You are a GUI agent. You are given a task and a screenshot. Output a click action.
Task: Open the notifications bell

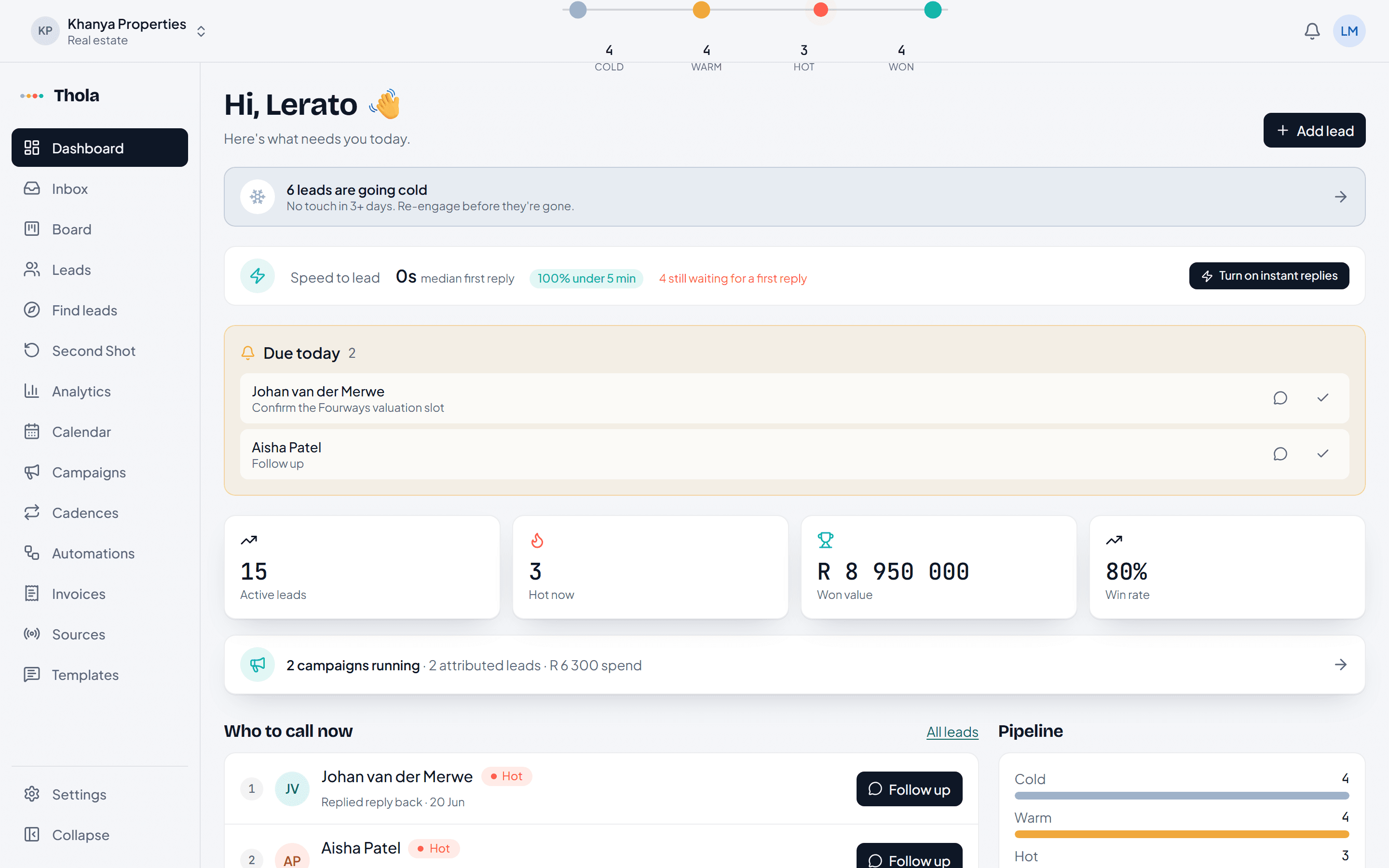point(1311,31)
